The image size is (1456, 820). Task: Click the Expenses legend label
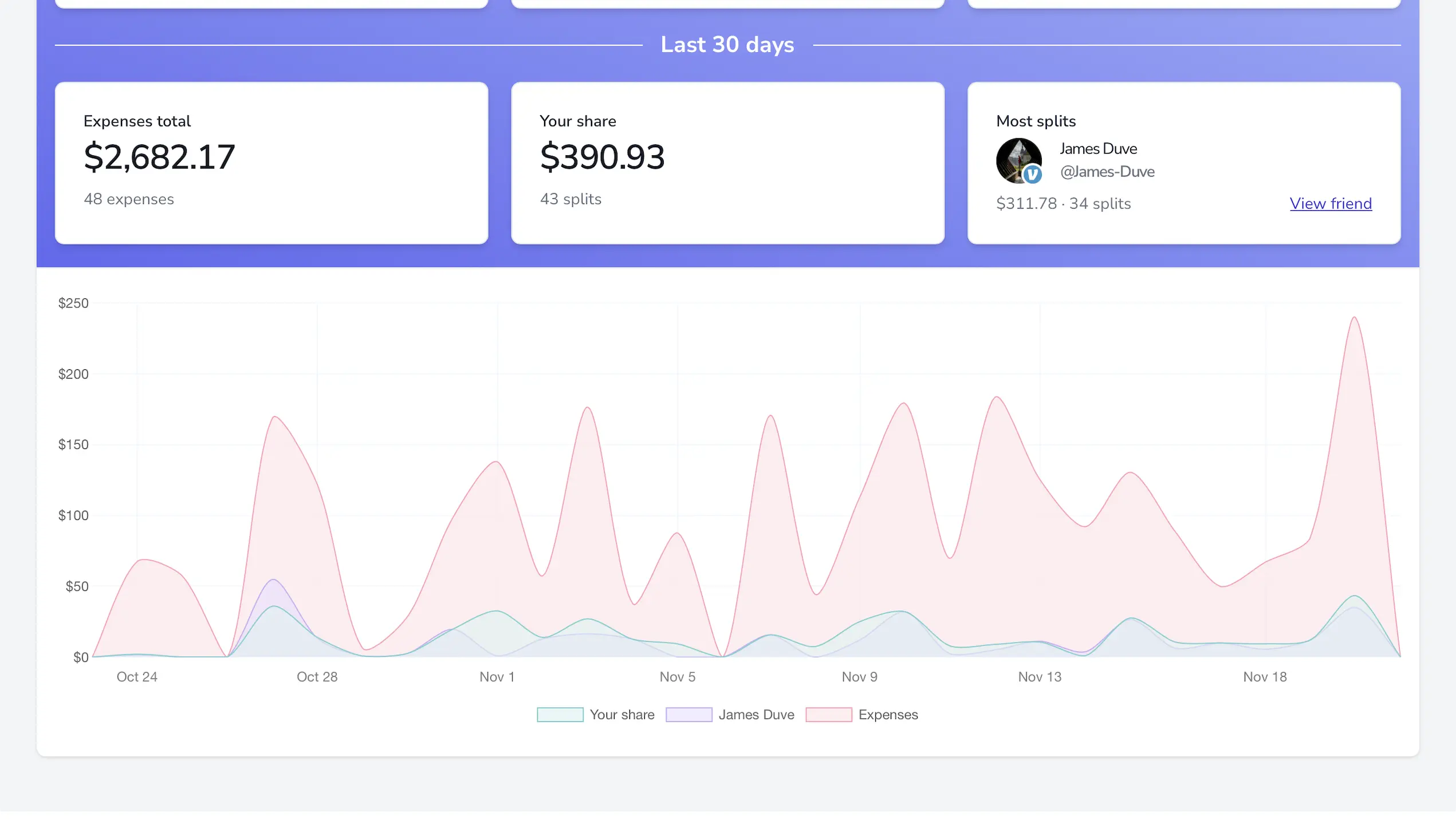click(x=888, y=715)
